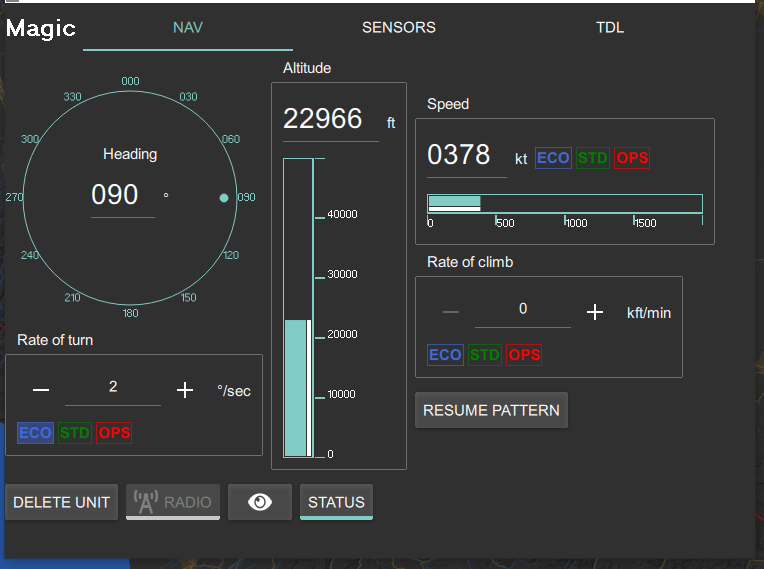764x569 pixels.
Task: Click the 180 heading label on dial
Action: click(131, 313)
